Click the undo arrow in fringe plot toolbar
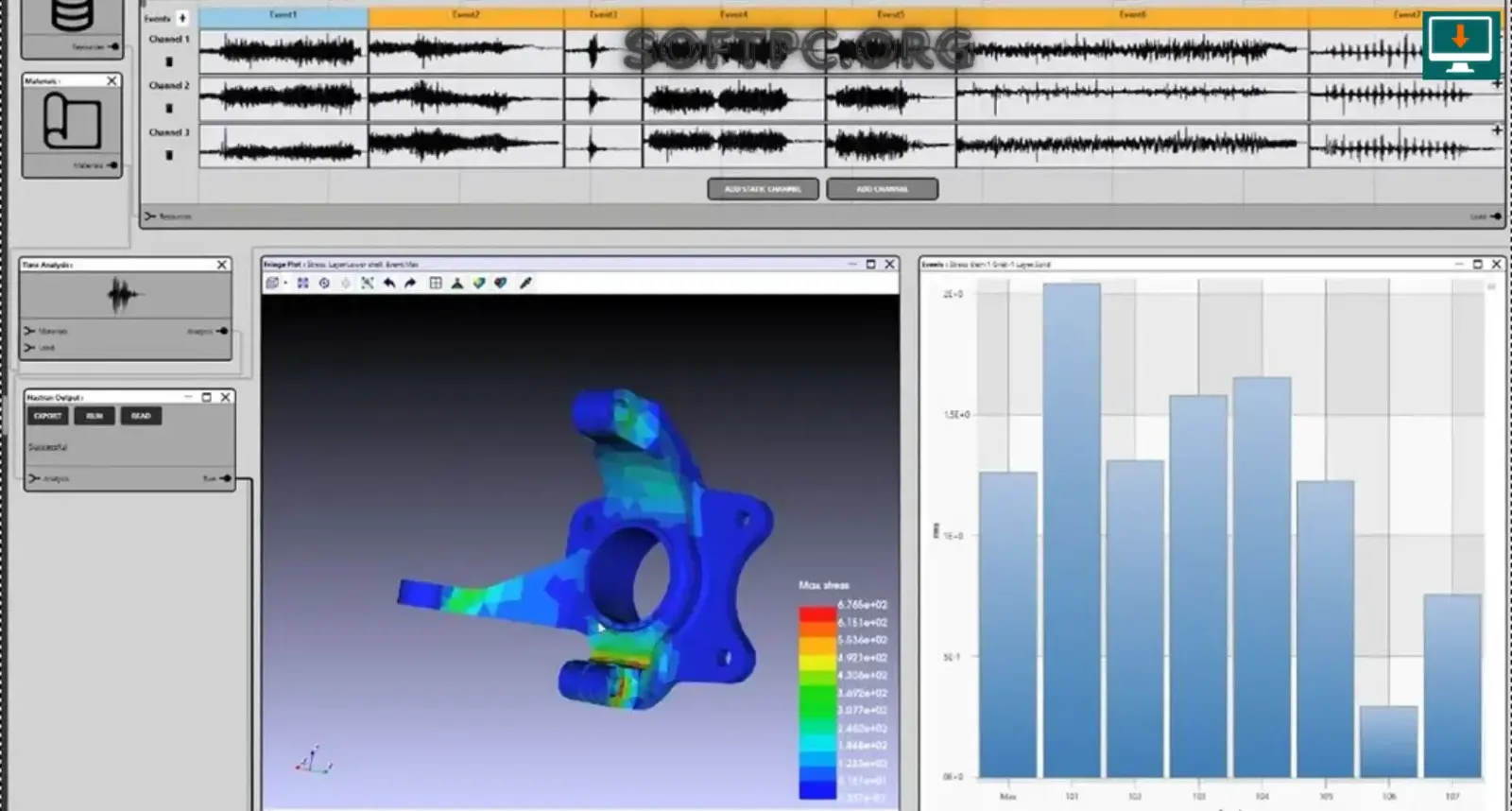 388,283
